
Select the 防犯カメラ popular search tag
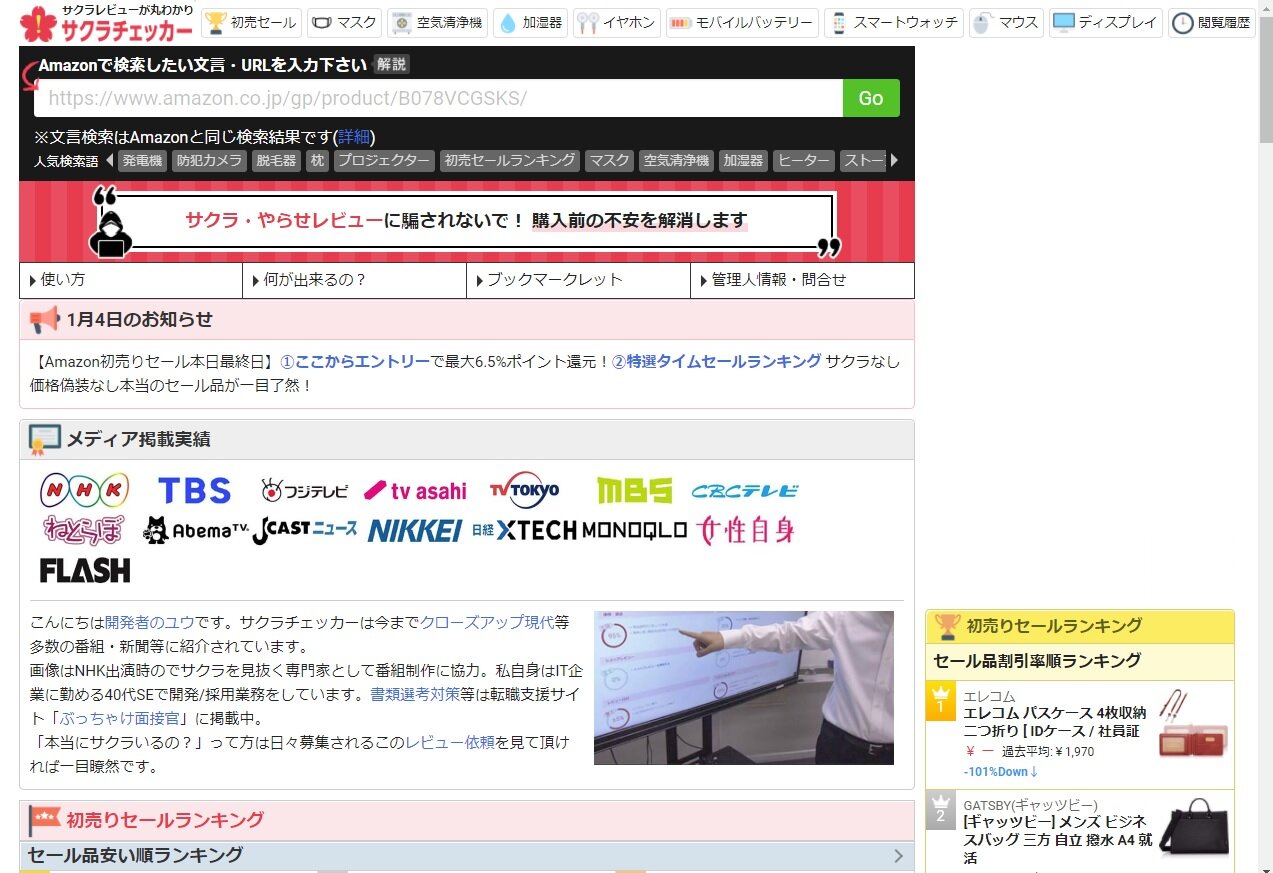point(209,160)
